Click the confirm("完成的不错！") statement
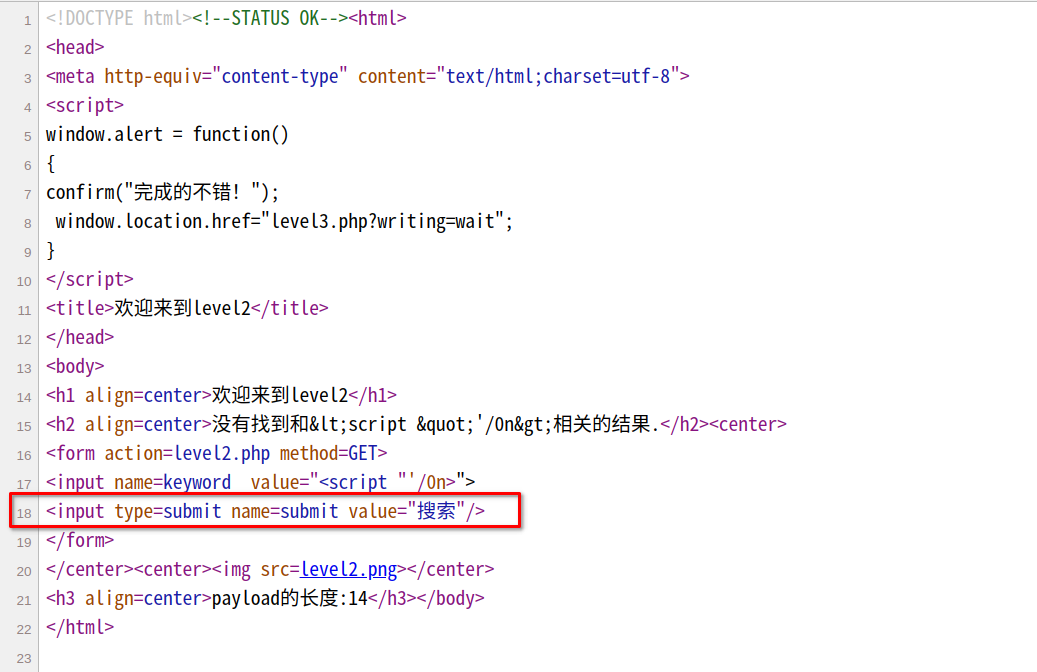Image resolution: width=1037 pixels, height=672 pixels. click(x=163, y=192)
